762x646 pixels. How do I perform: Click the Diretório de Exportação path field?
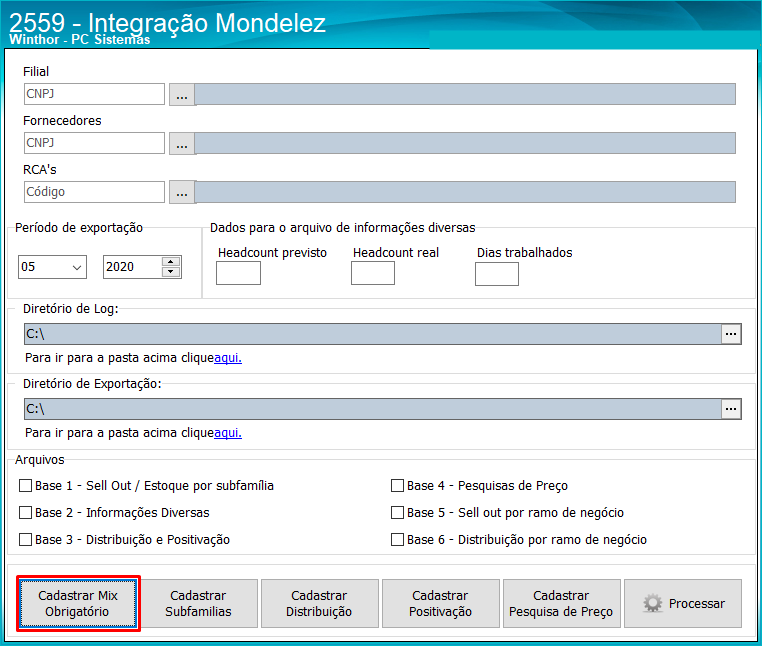pos(373,409)
